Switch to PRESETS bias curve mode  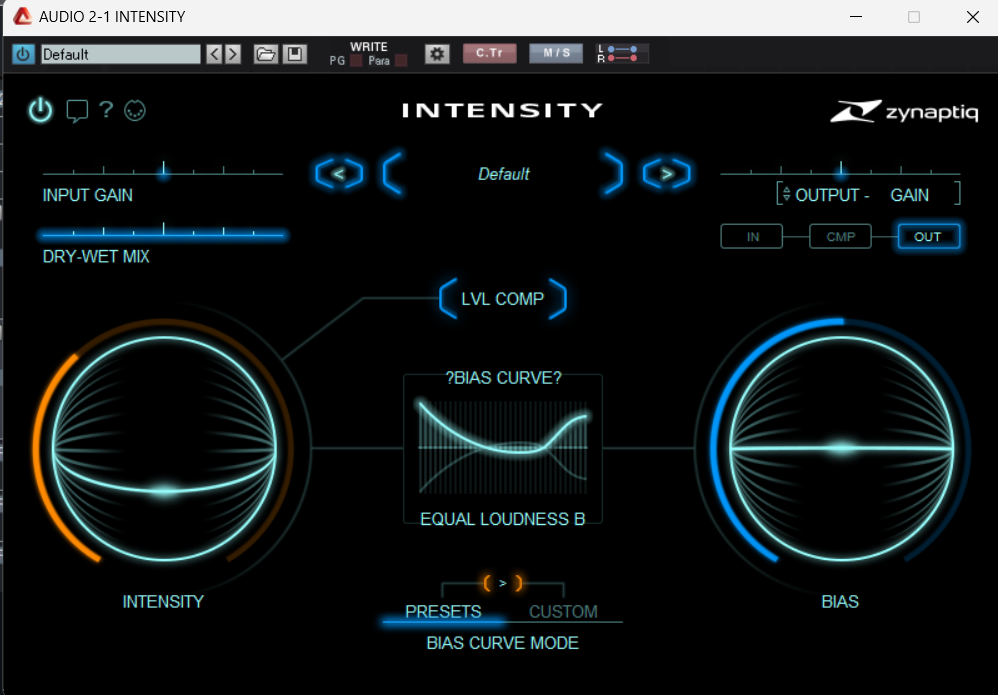[443, 612]
